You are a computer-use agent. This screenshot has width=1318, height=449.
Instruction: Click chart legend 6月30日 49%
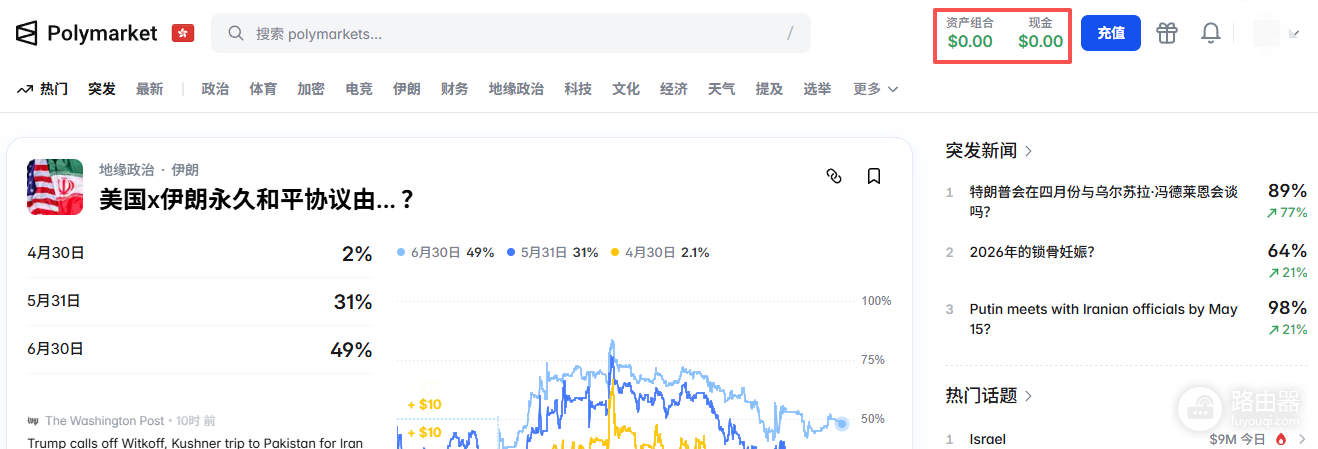pyautogui.click(x=446, y=253)
